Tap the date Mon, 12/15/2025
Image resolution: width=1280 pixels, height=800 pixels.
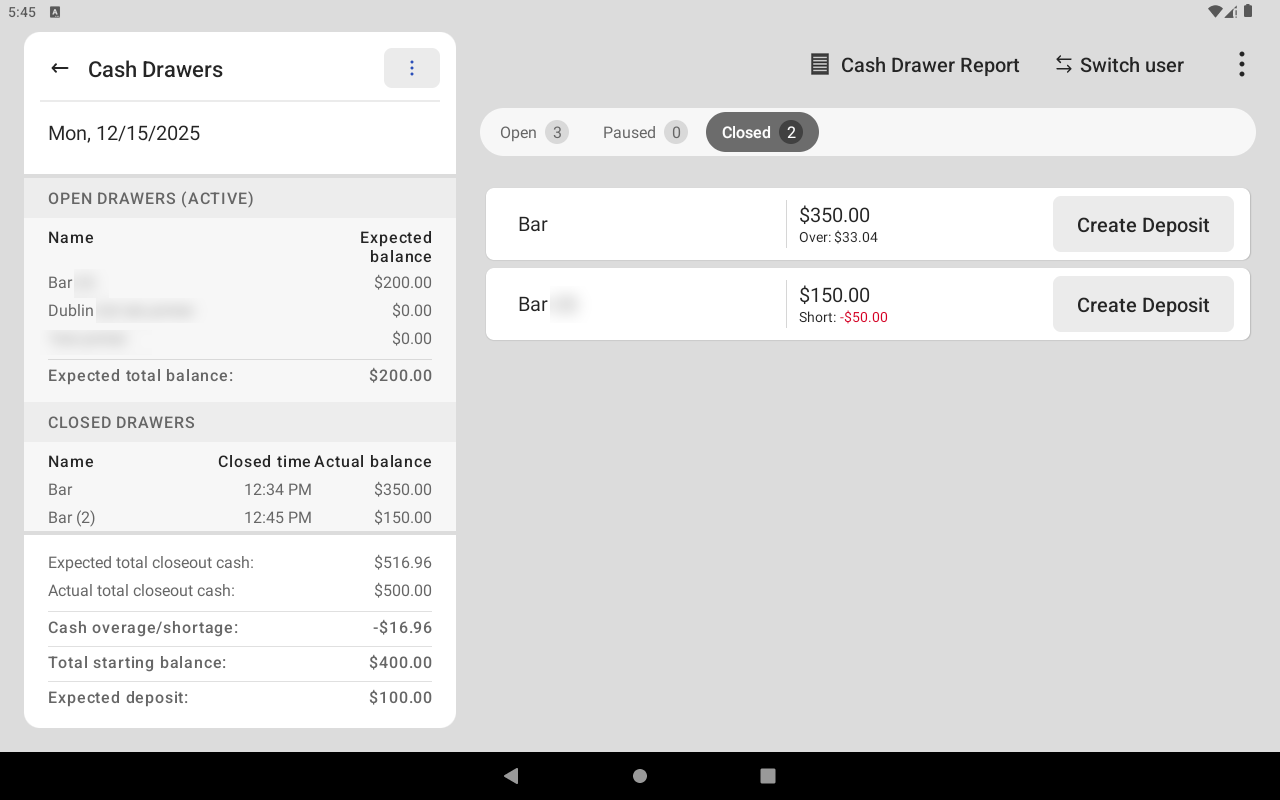(124, 133)
